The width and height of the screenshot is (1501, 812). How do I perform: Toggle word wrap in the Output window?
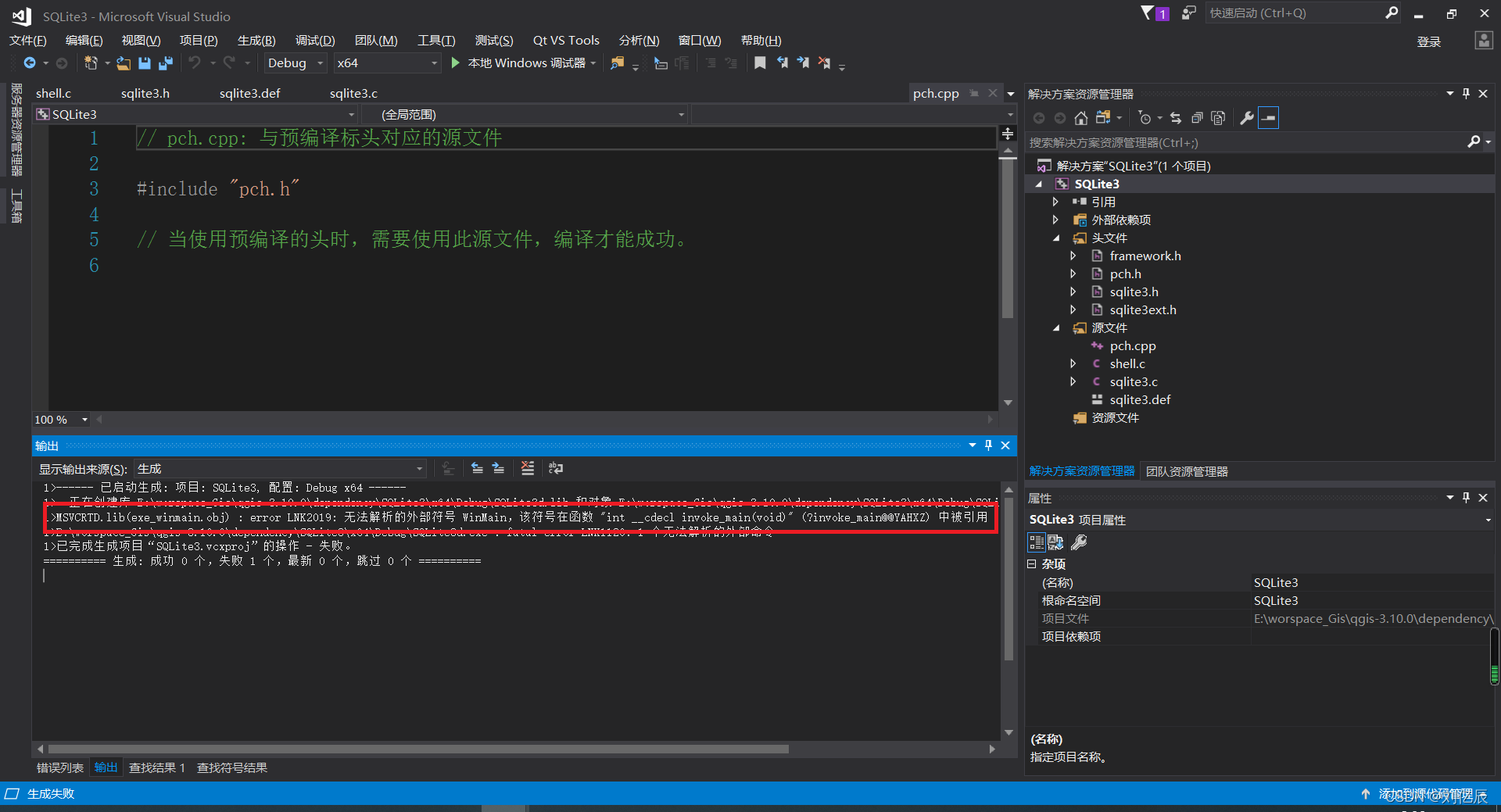556,468
